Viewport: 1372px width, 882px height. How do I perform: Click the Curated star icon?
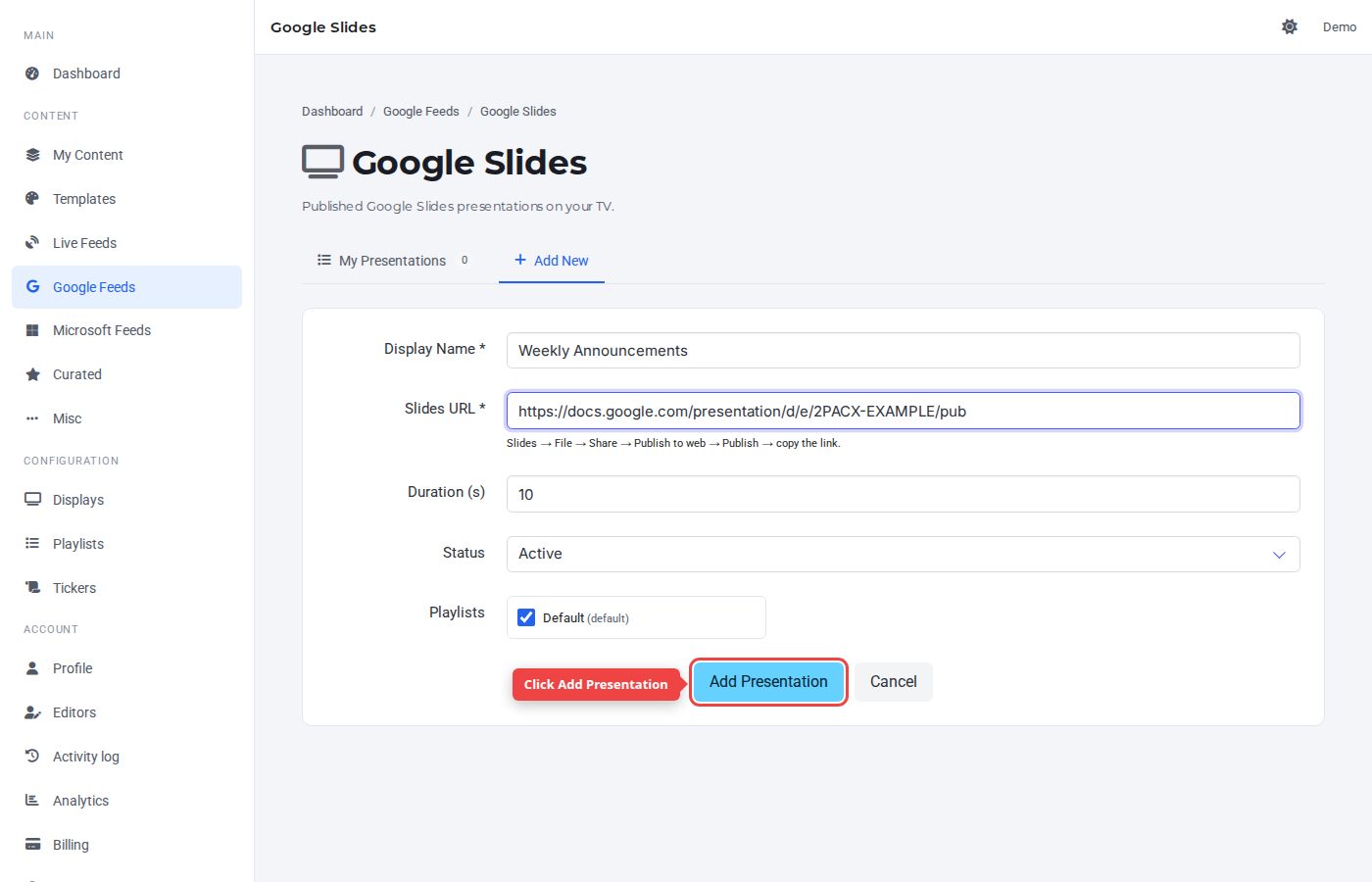click(x=32, y=374)
